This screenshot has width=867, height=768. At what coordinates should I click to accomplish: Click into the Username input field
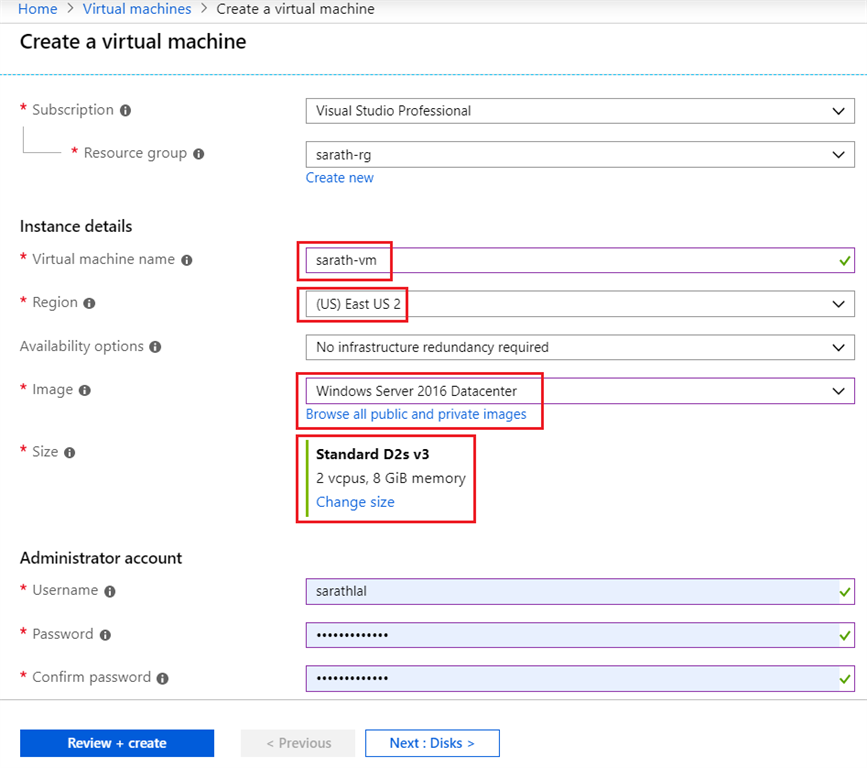point(570,591)
